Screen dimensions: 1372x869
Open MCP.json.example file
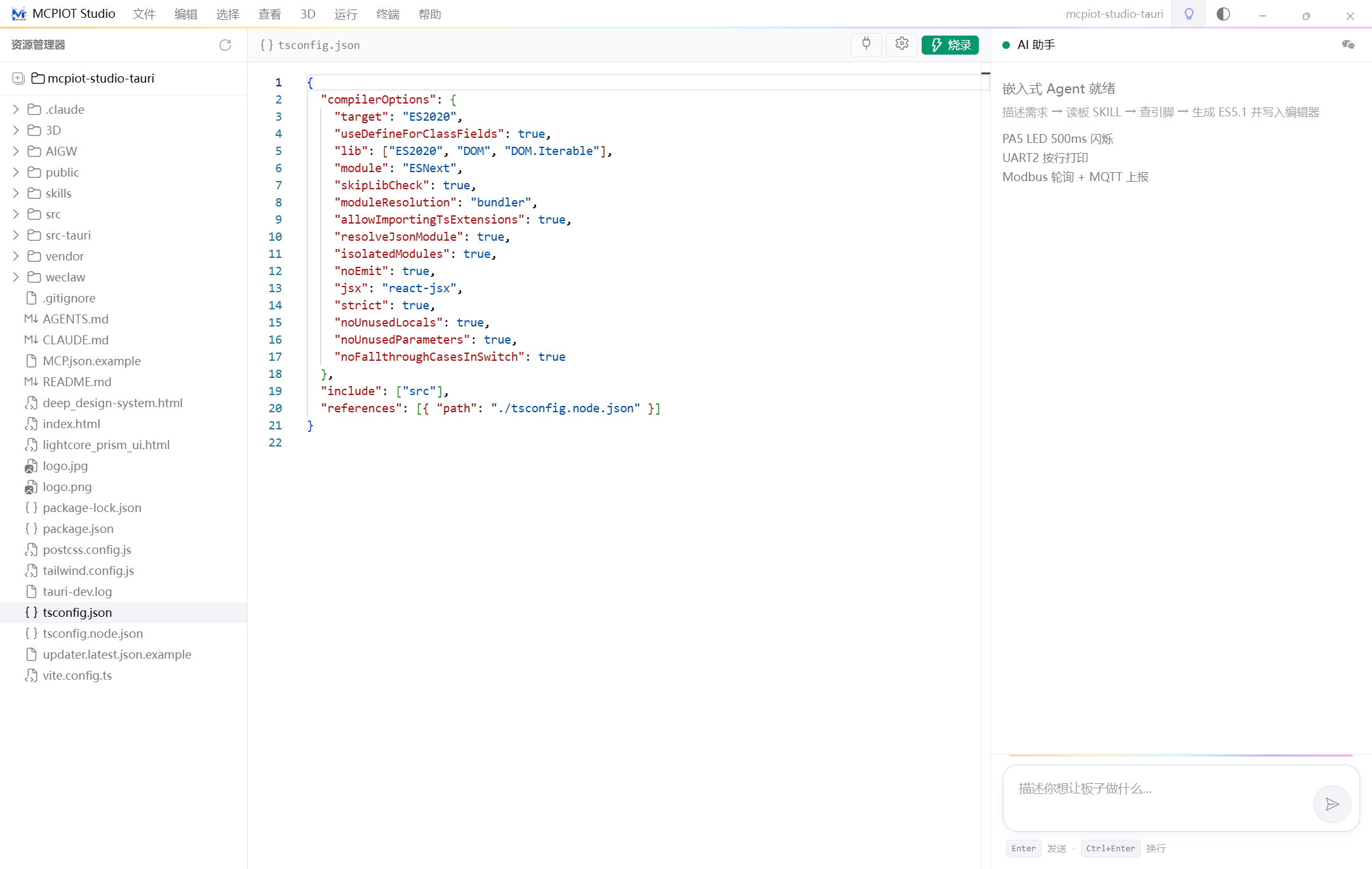coord(92,361)
